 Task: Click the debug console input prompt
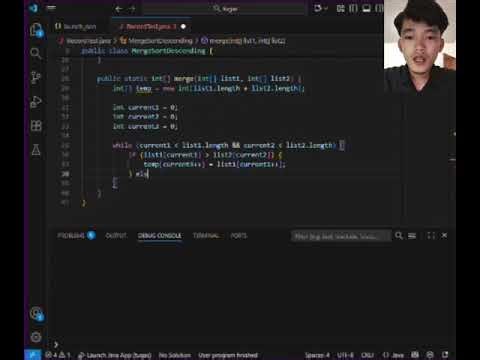[56, 344]
